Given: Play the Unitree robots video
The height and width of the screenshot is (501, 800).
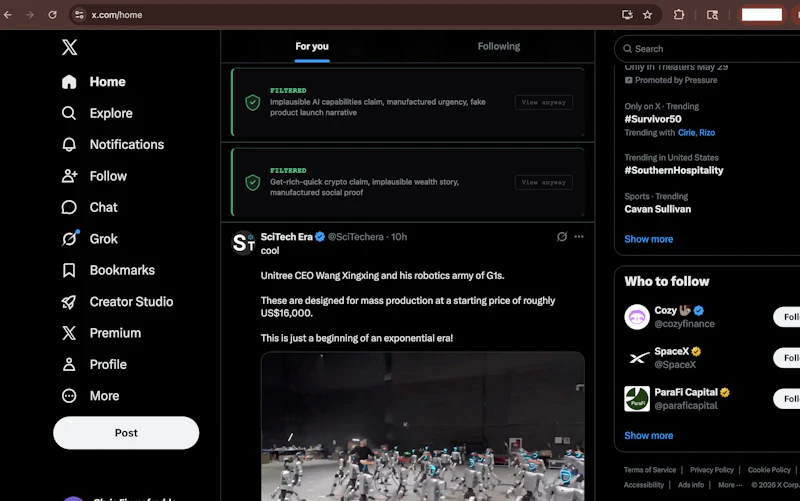Looking at the screenshot, I should 422,427.
